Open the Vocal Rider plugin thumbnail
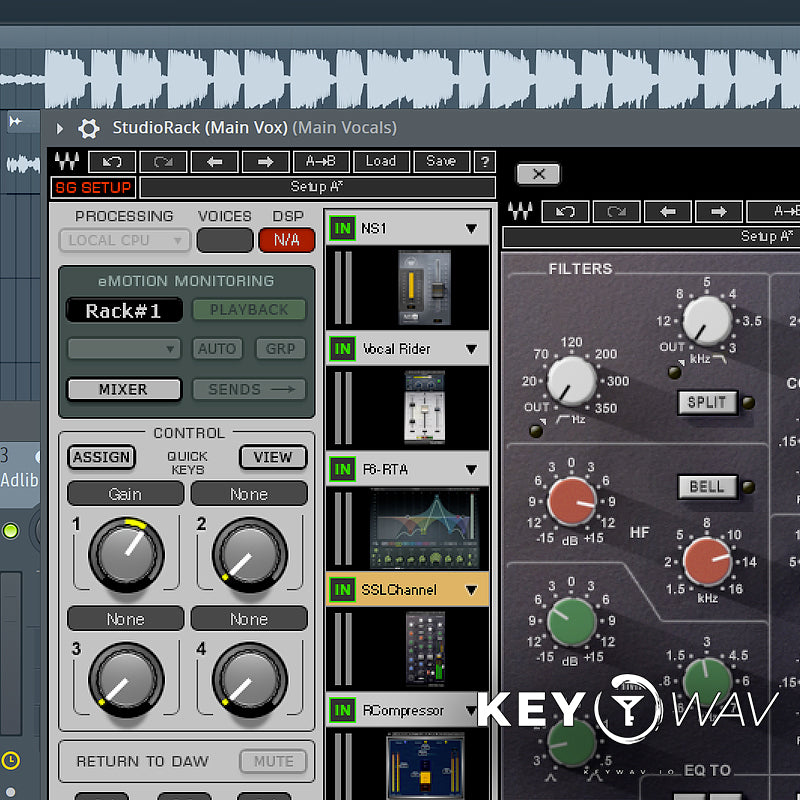The height and width of the screenshot is (800, 800). coord(424,407)
